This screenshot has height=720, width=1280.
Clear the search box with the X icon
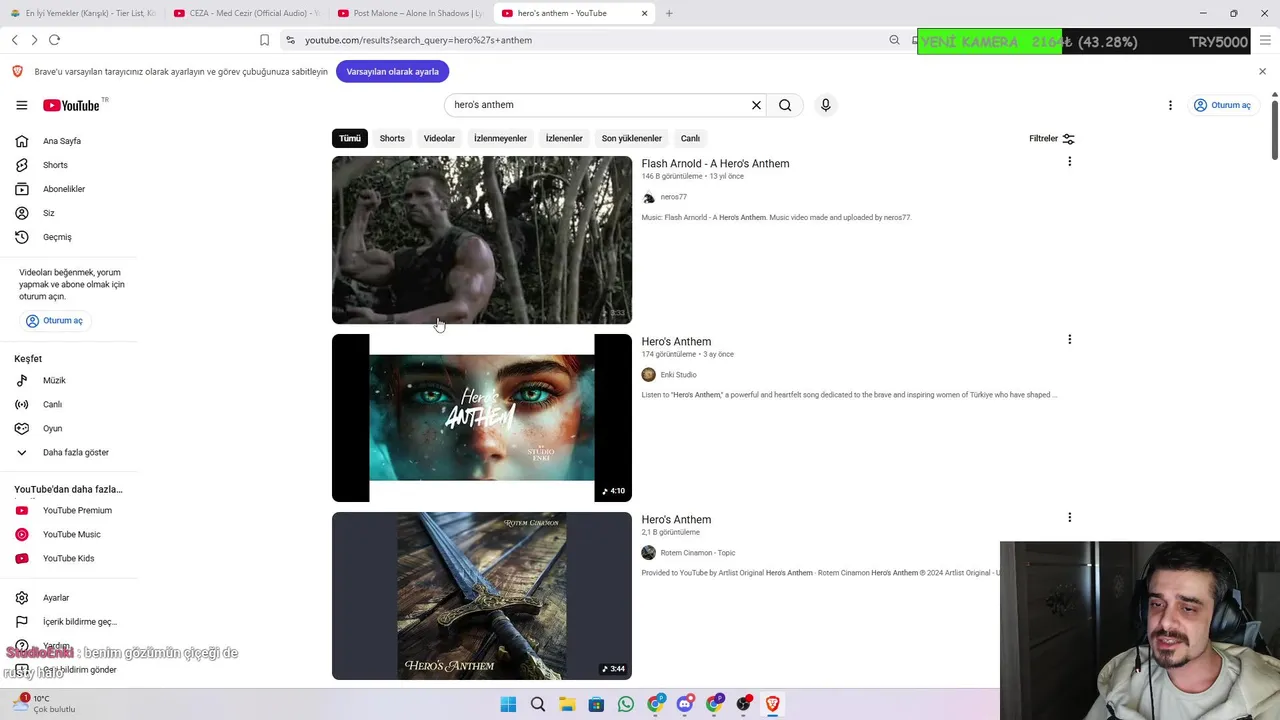(x=756, y=105)
